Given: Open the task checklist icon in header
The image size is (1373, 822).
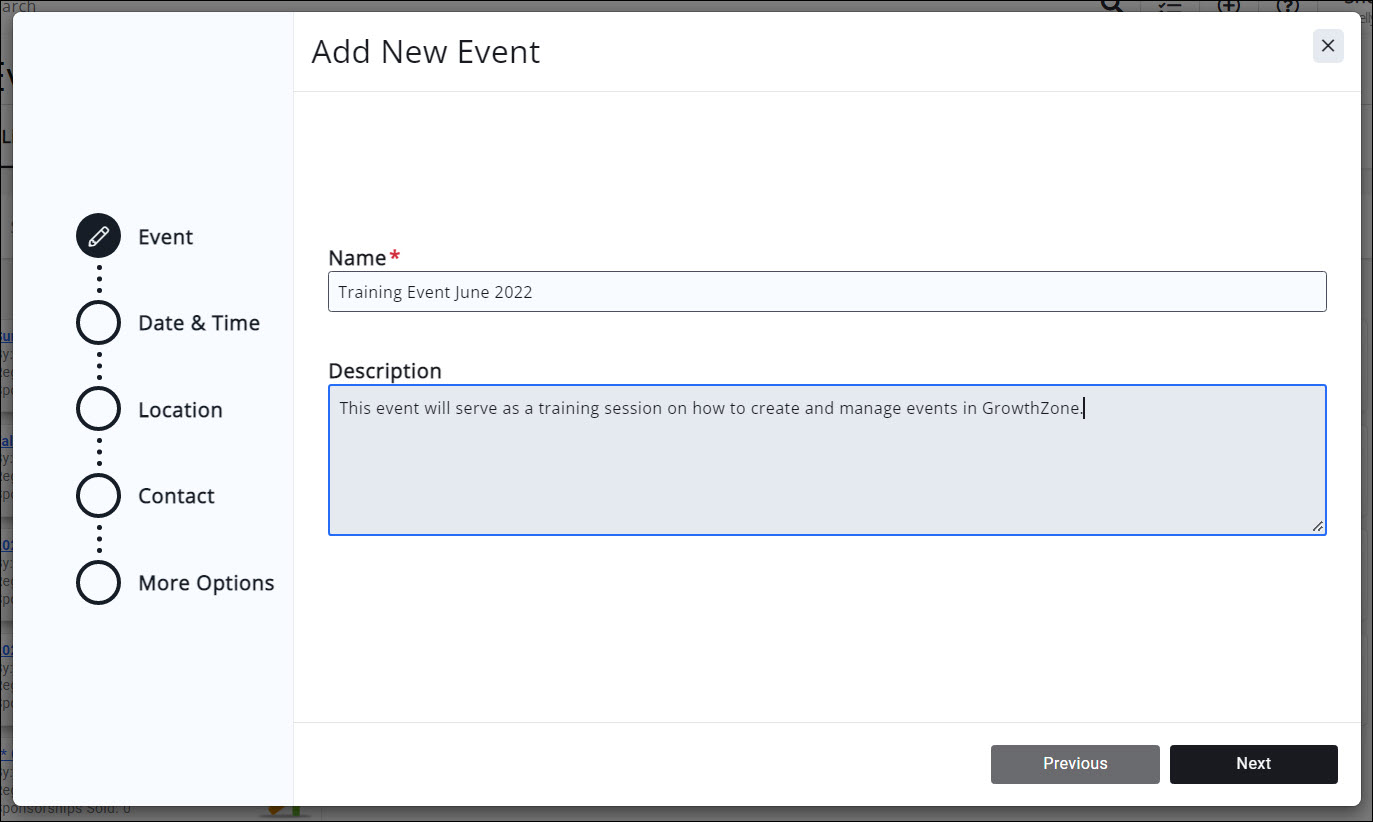Looking at the screenshot, I should pos(1169,6).
